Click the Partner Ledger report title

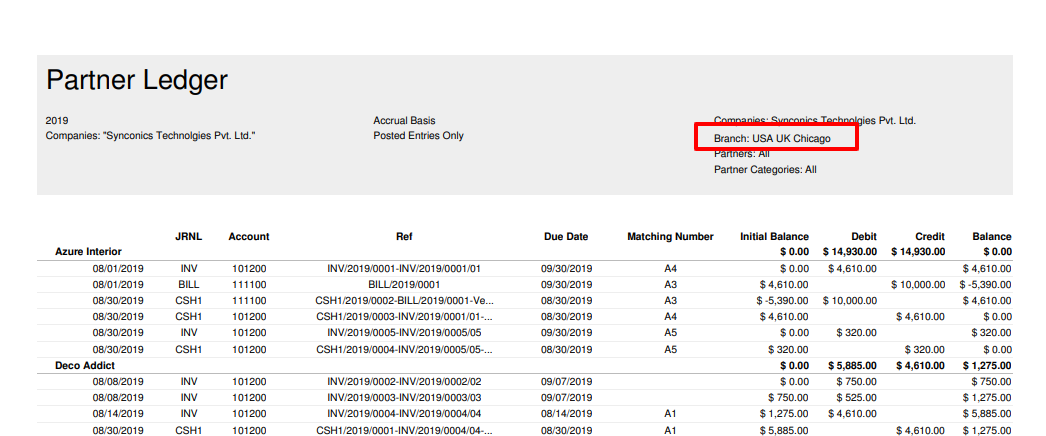point(137,81)
